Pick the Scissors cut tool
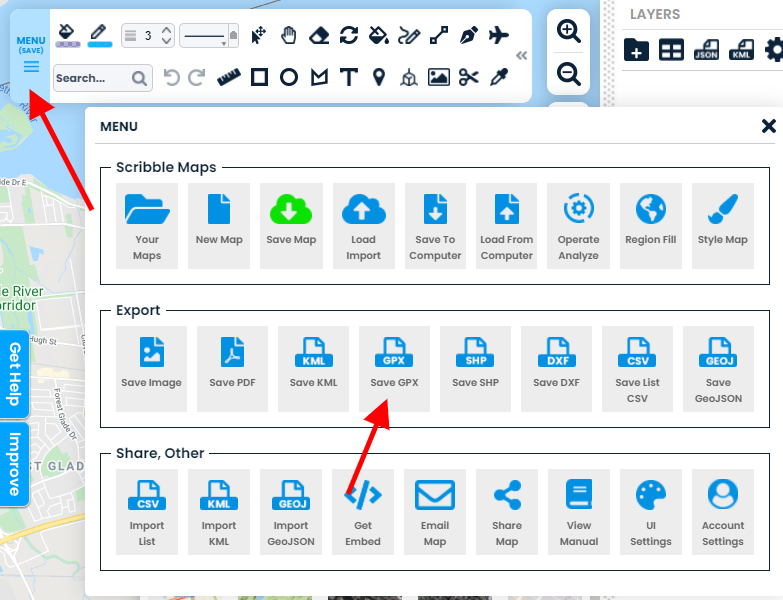783x600 pixels. (469, 77)
